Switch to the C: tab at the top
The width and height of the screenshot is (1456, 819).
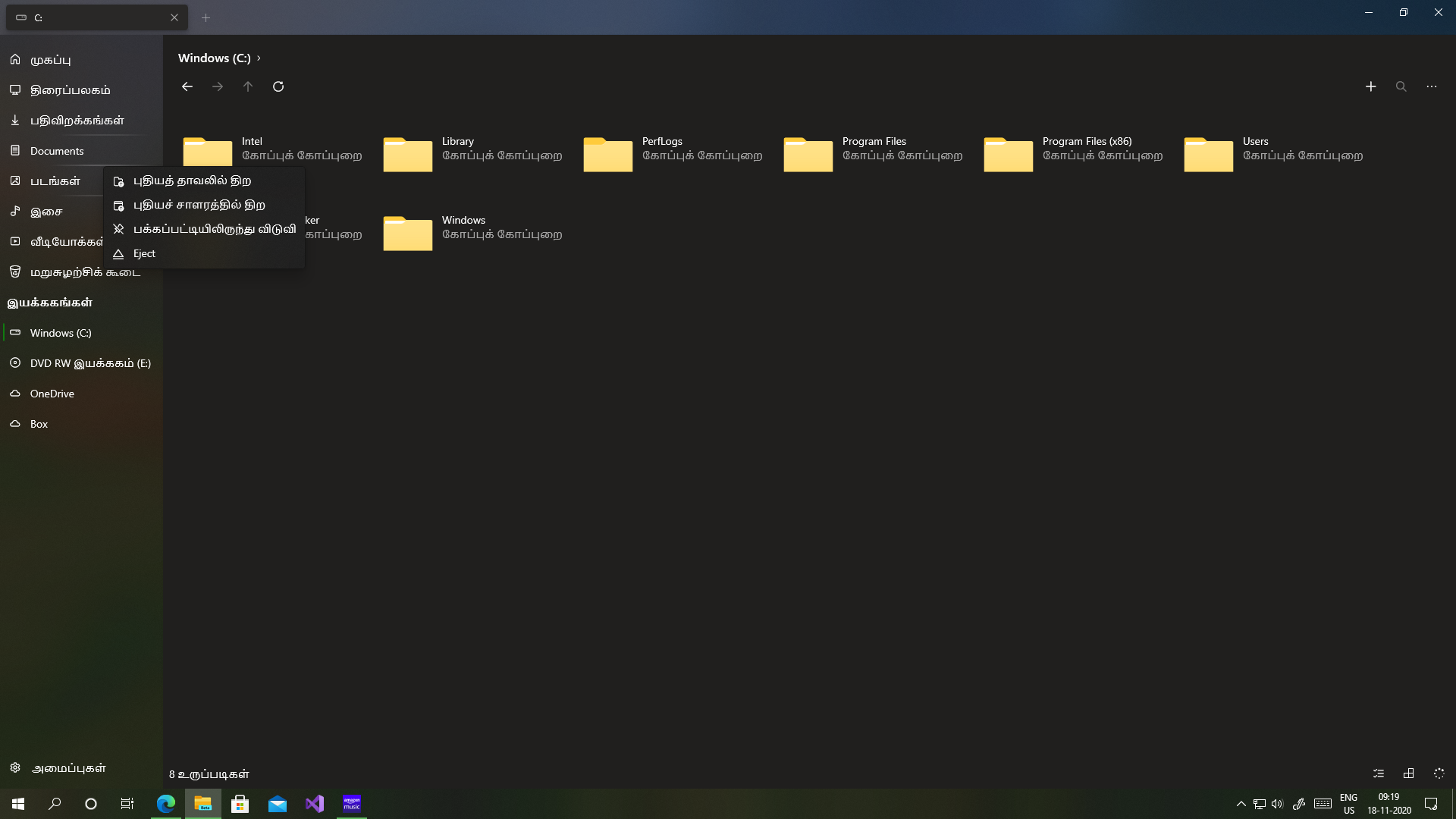[83, 17]
